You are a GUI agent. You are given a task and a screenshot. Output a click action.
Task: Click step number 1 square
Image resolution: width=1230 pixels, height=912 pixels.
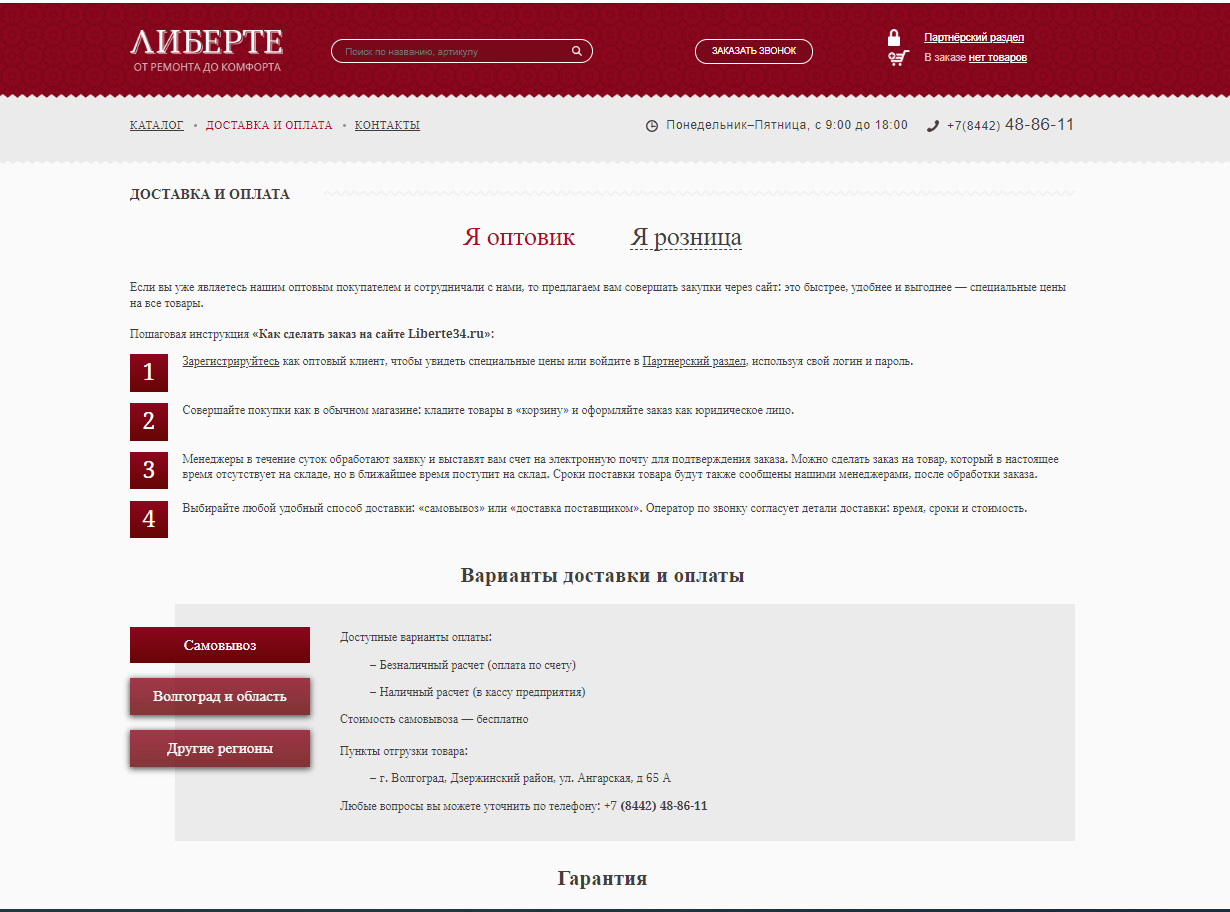(149, 373)
